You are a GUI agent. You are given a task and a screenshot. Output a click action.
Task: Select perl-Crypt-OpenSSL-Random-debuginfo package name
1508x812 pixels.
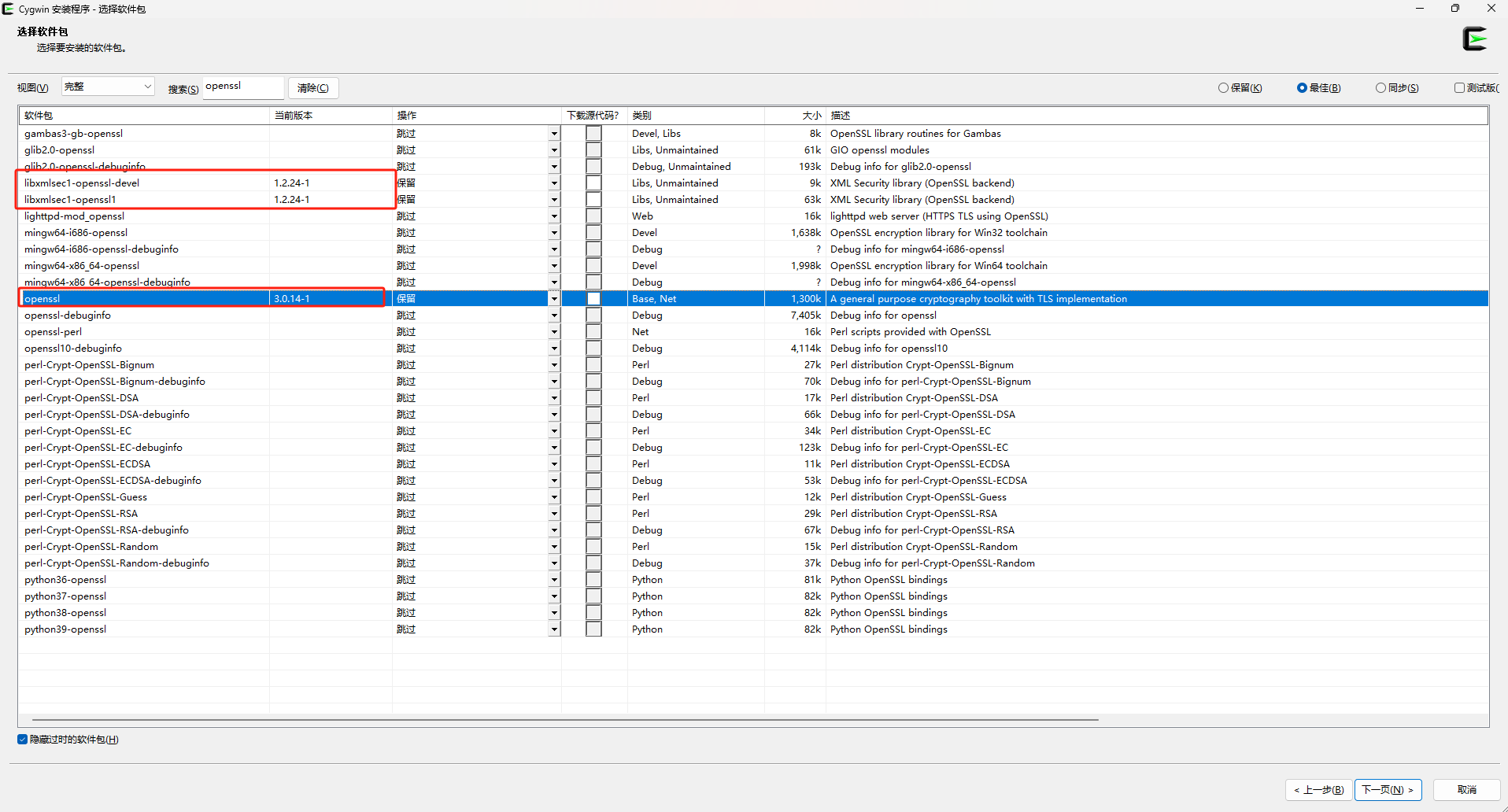[x=116, y=563]
